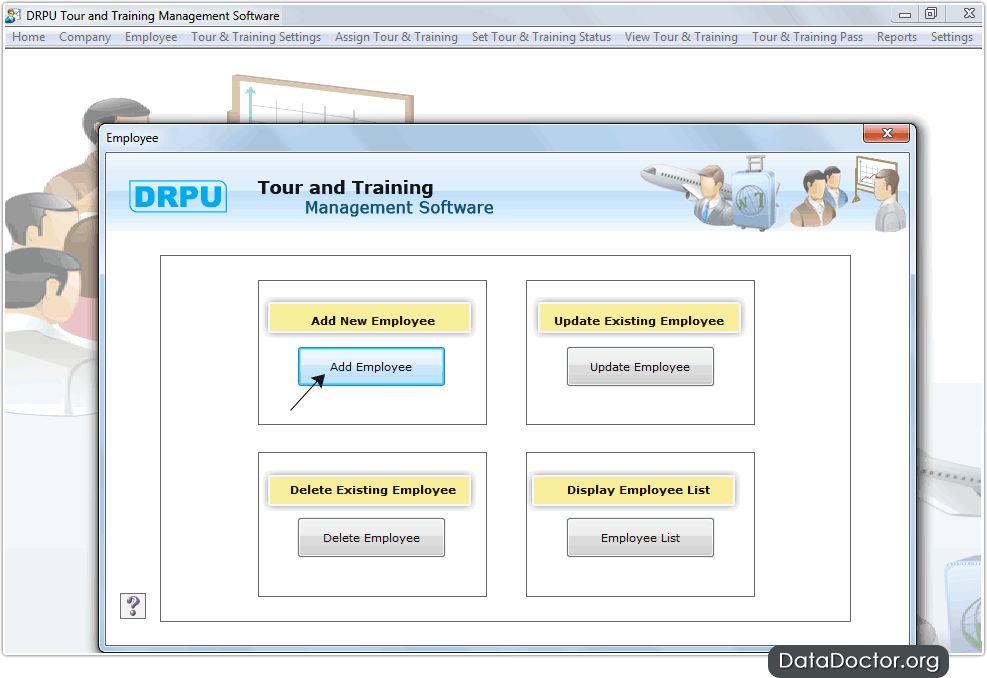The height and width of the screenshot is (678, 987).
Task: Click the Delete Employee button
Action: coord(371,538)
